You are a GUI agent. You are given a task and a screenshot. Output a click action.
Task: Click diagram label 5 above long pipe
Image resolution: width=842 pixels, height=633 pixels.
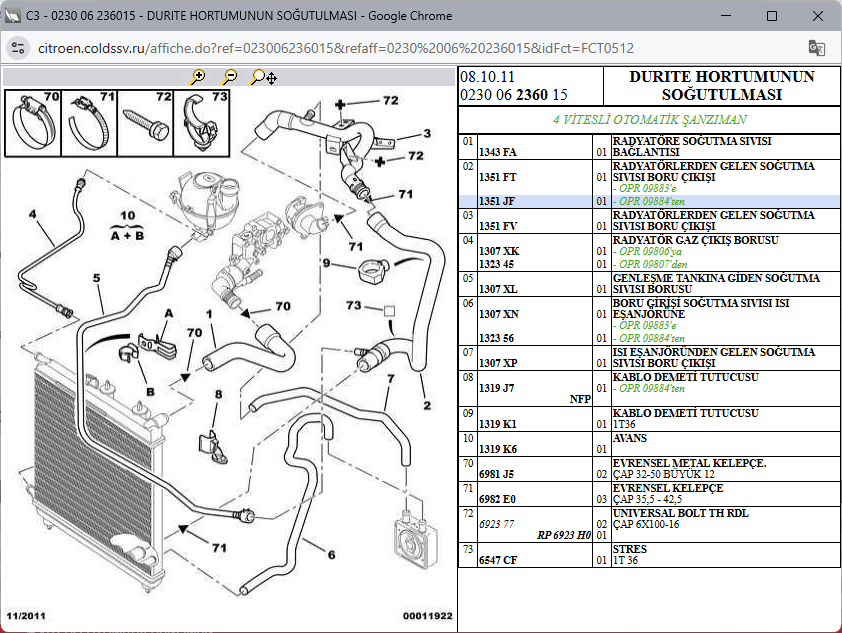96,278
